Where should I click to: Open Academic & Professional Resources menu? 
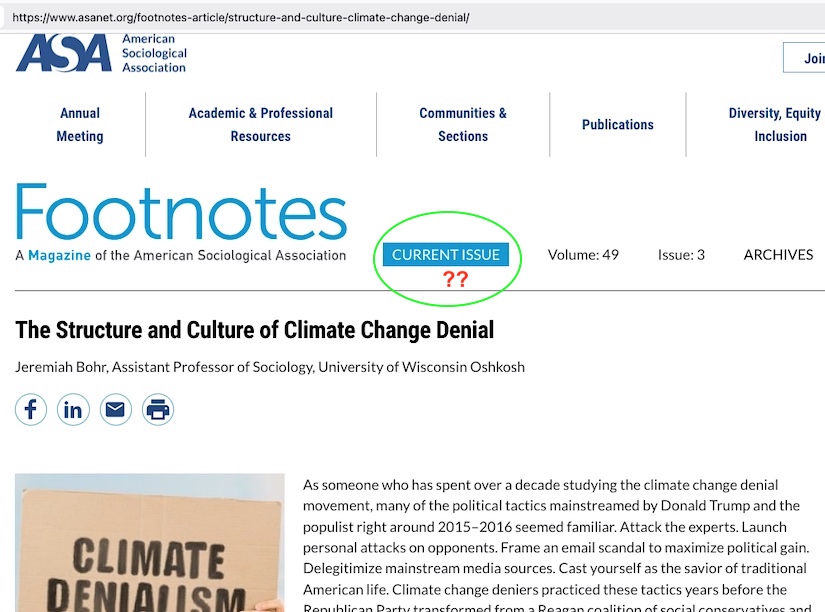click(260, 125)
